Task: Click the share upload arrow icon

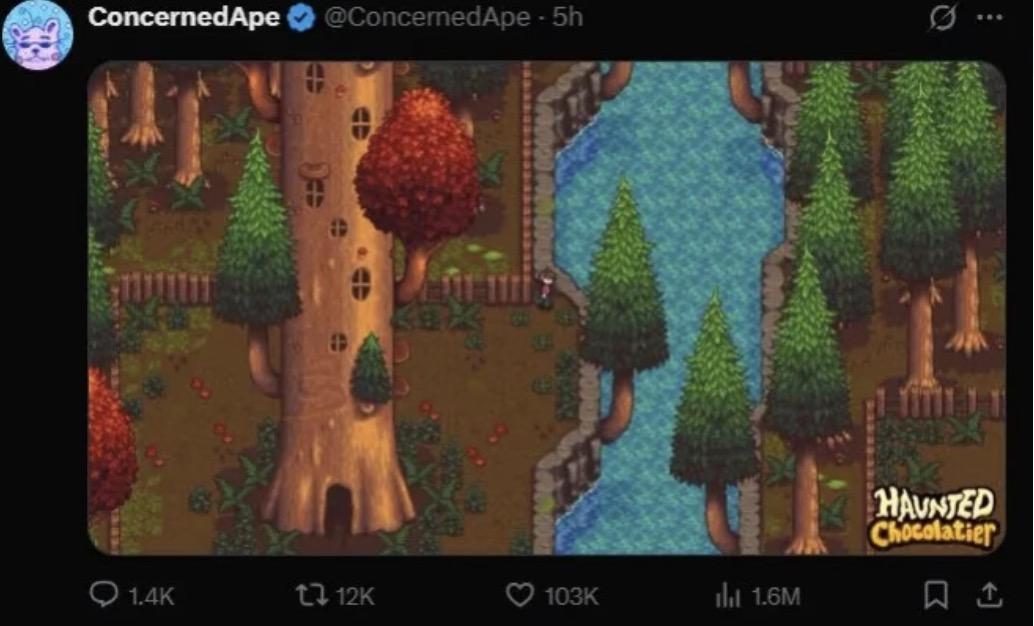Action: [988, 596]
